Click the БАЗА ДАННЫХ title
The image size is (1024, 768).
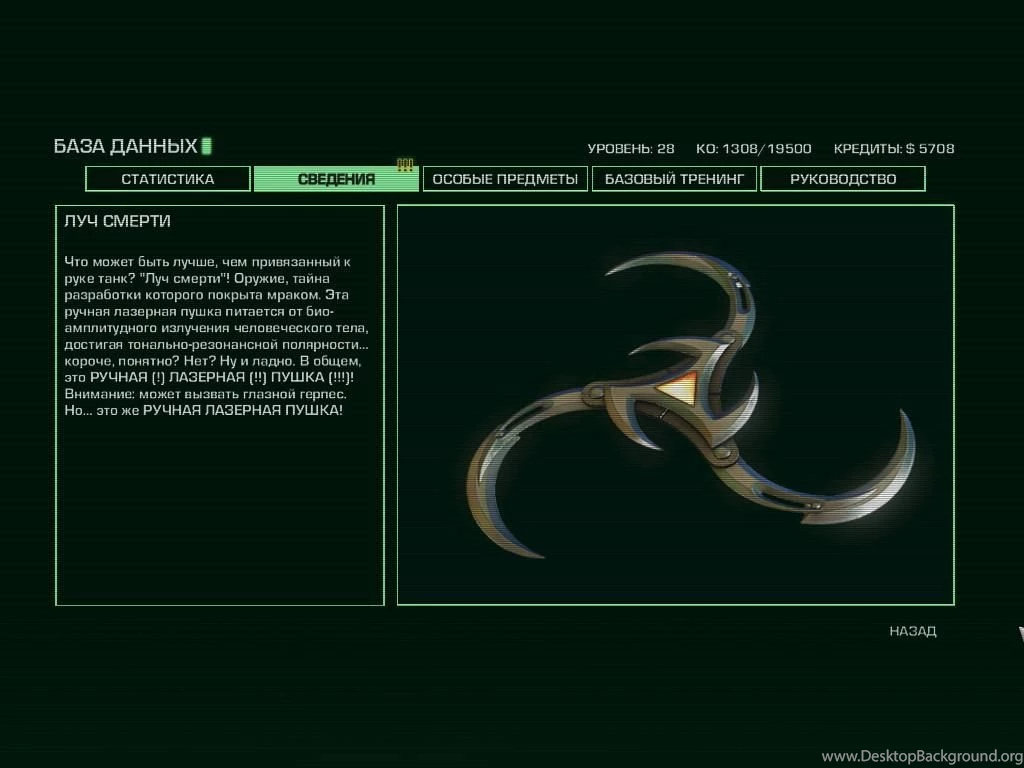(125, 146)
